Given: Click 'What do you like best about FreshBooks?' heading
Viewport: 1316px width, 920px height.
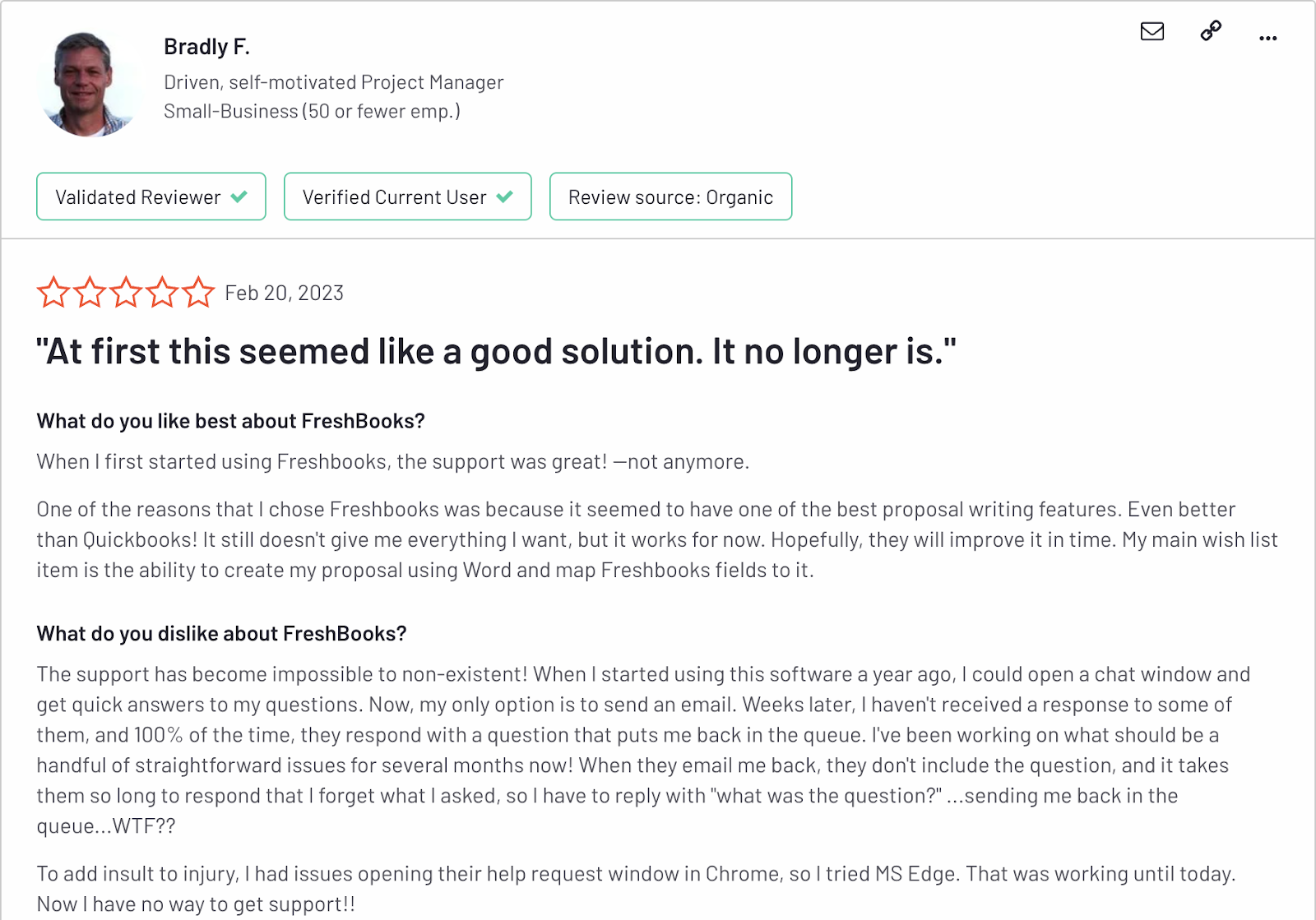Looking at the screenshot, I should (231, 421).
